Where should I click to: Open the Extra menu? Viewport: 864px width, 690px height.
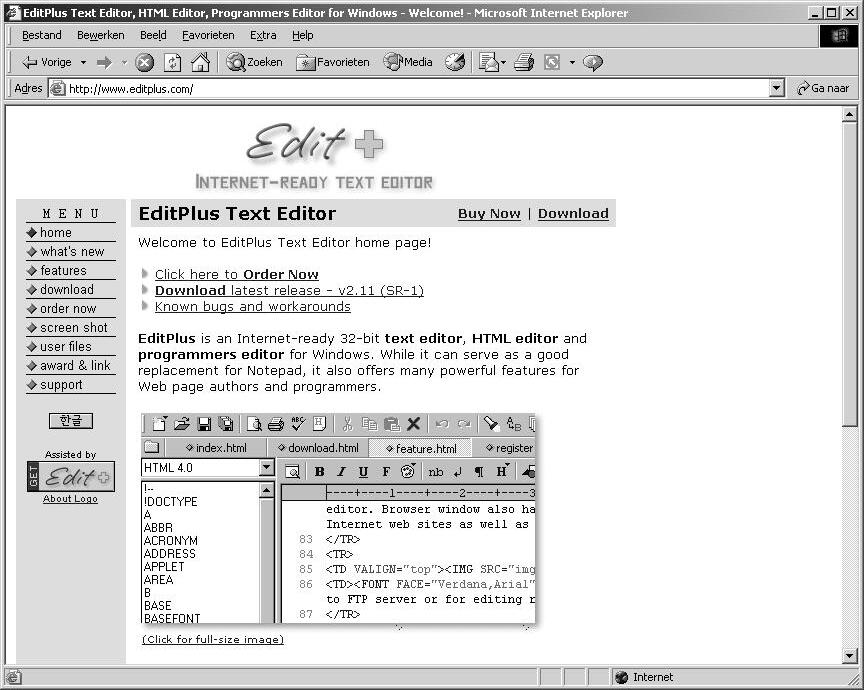(263, 35)
